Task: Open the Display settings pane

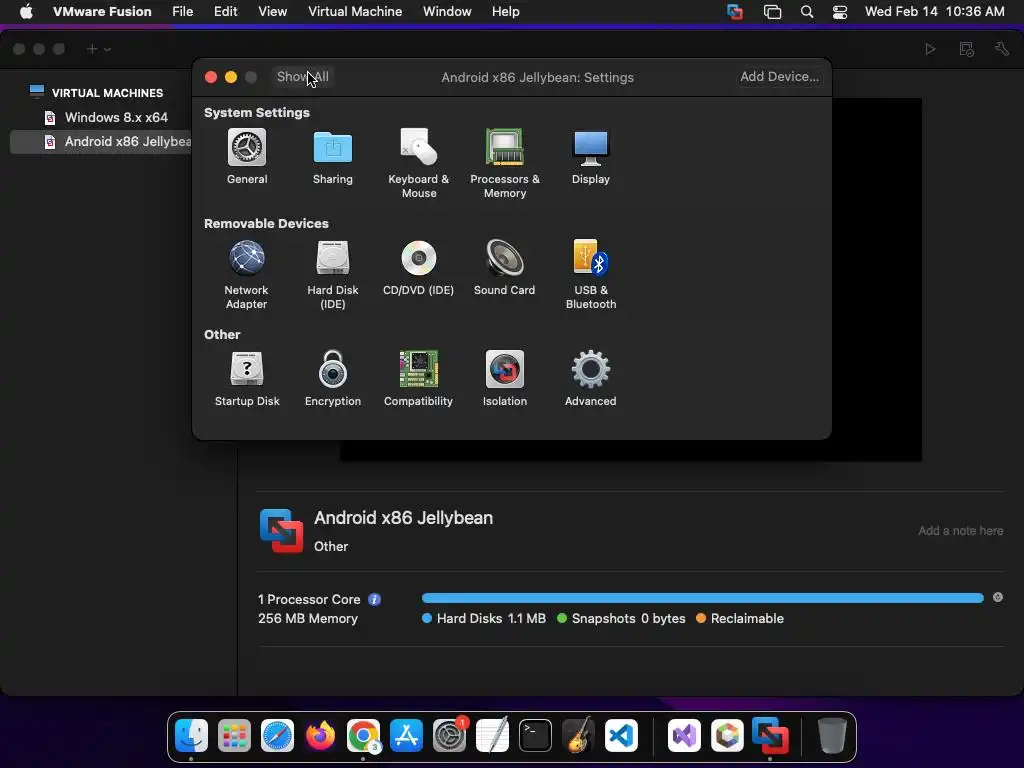Action: [590, 157]
